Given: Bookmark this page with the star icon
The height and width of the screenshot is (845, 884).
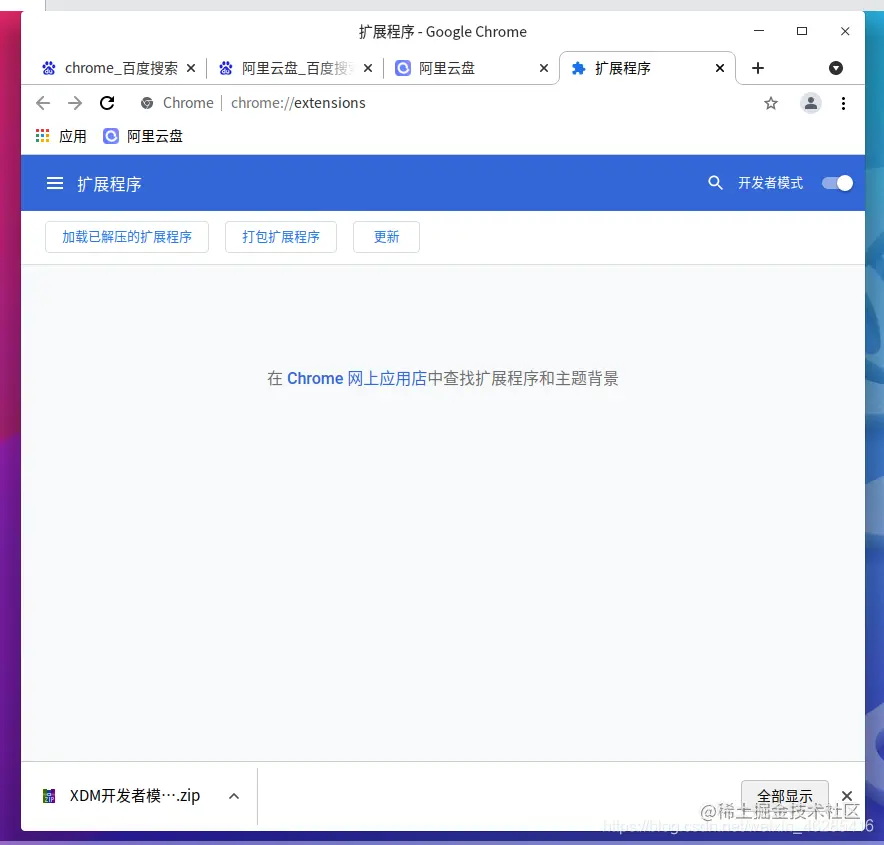Looking at the screenshot, I should (x=771, y=103).
